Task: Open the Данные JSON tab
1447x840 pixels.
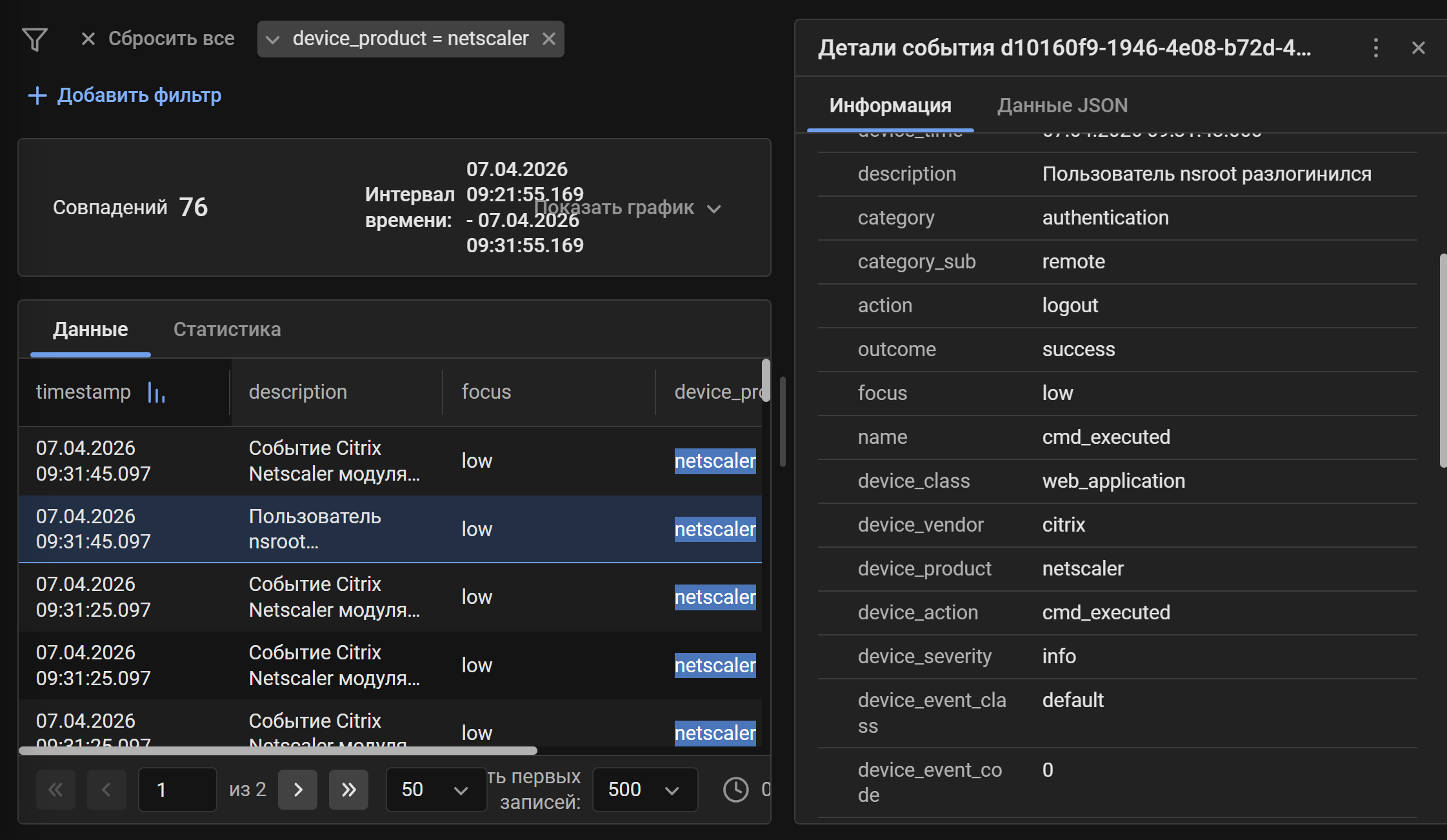Action: [x=1063, y=106]
